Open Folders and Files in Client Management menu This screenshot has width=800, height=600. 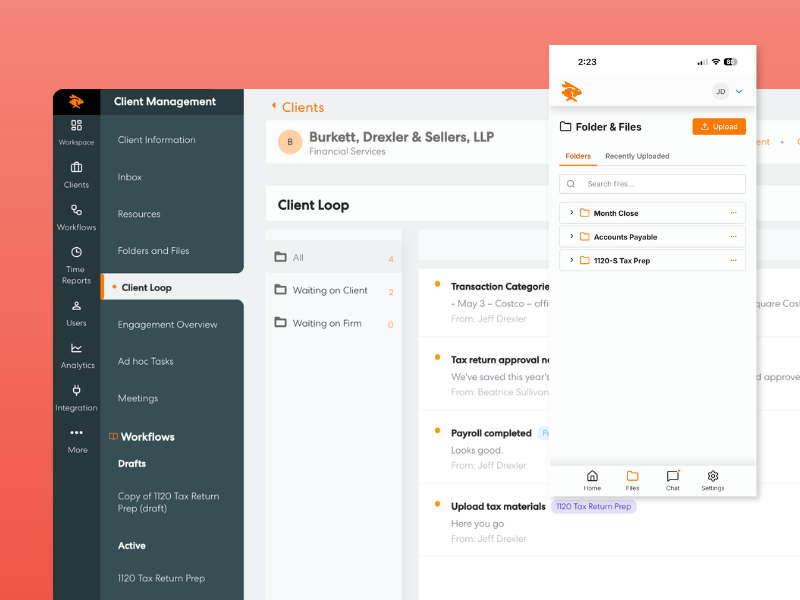(x=153, y=251)
